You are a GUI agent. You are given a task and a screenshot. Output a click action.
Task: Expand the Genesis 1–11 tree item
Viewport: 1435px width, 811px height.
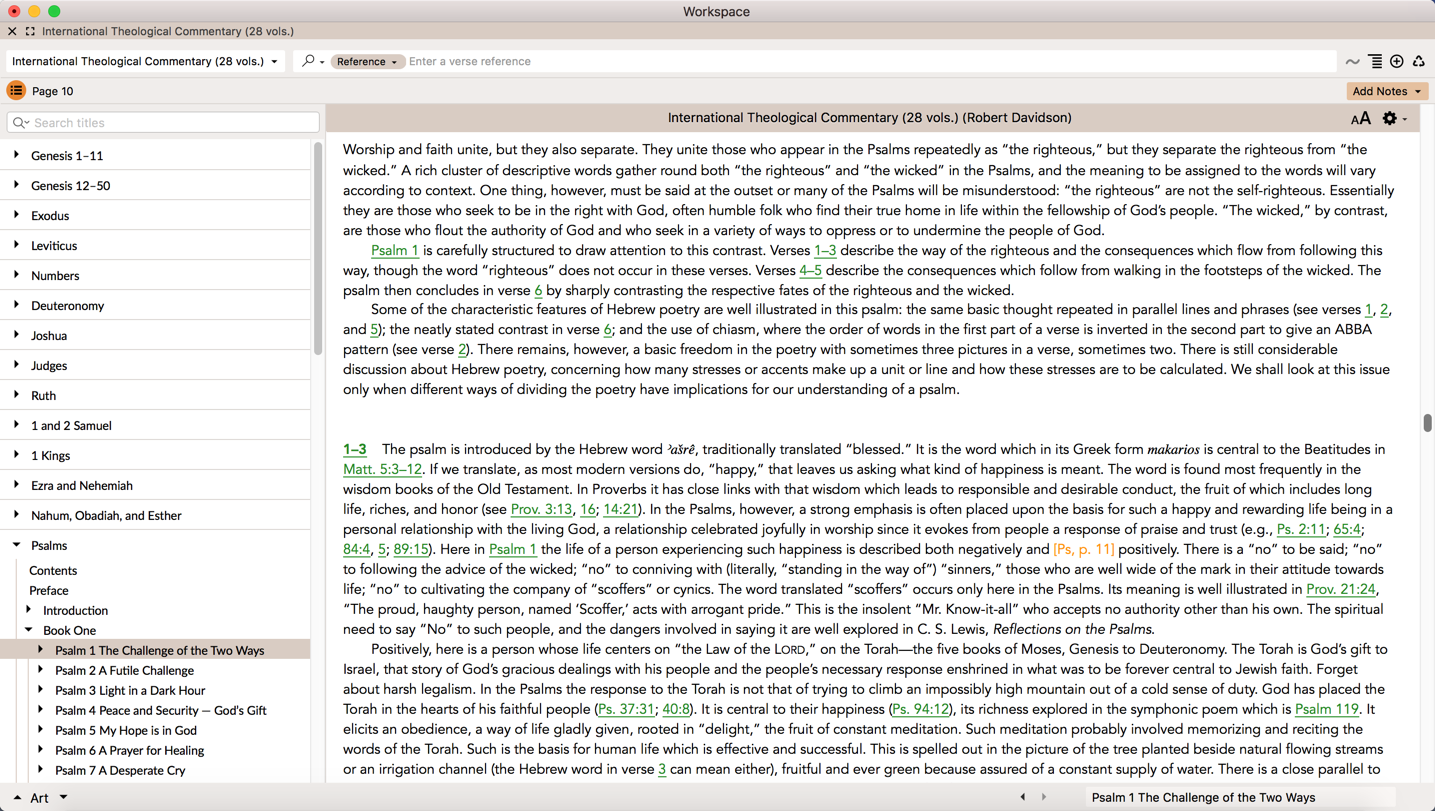coord(16,155)
